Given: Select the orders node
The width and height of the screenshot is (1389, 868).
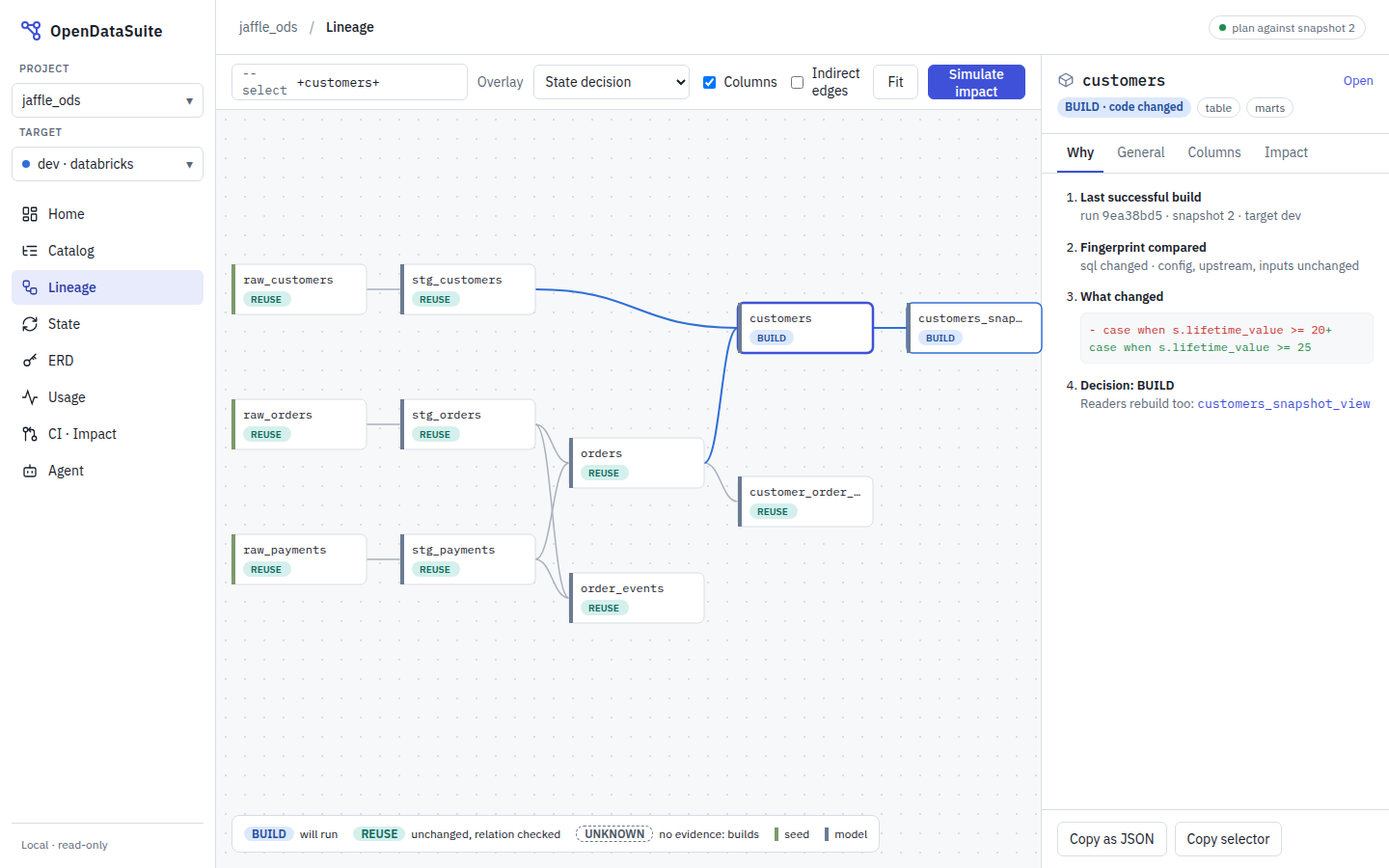Looking at the screenshot, I should [x=637, y=463].
